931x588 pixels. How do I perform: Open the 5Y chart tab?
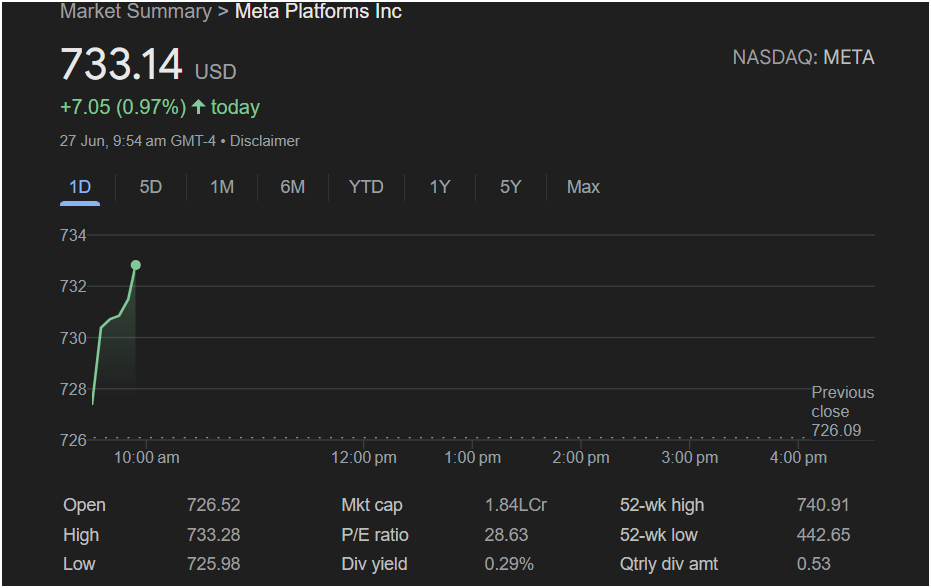click(511, 187)
